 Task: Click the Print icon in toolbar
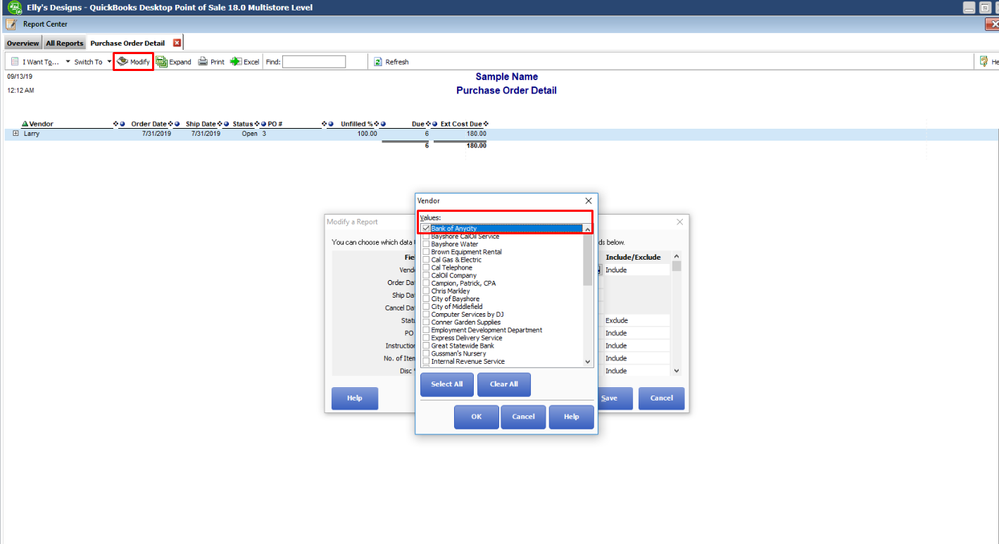point(203,61)
